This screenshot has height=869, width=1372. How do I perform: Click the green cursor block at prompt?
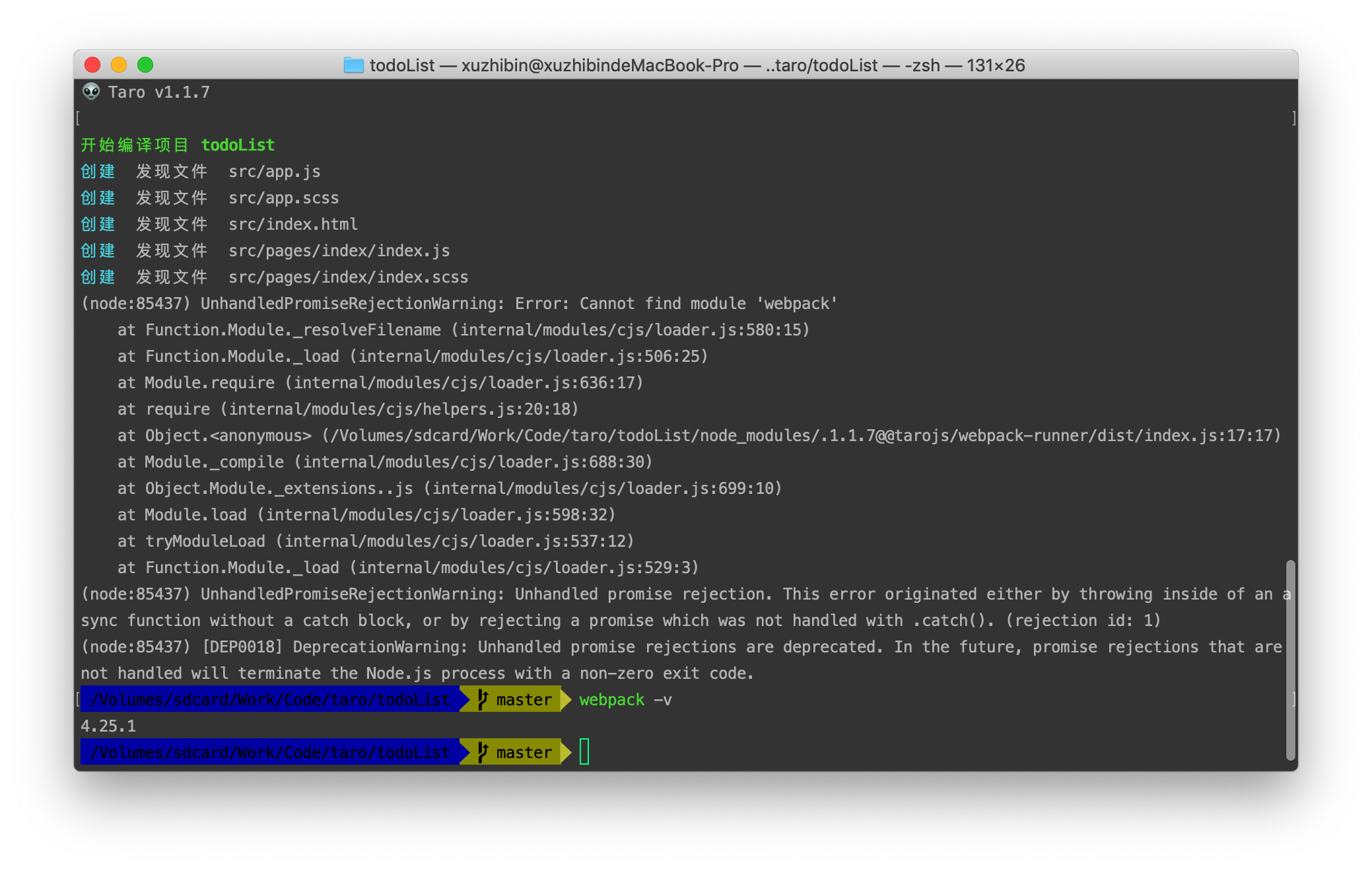point(584,752)
